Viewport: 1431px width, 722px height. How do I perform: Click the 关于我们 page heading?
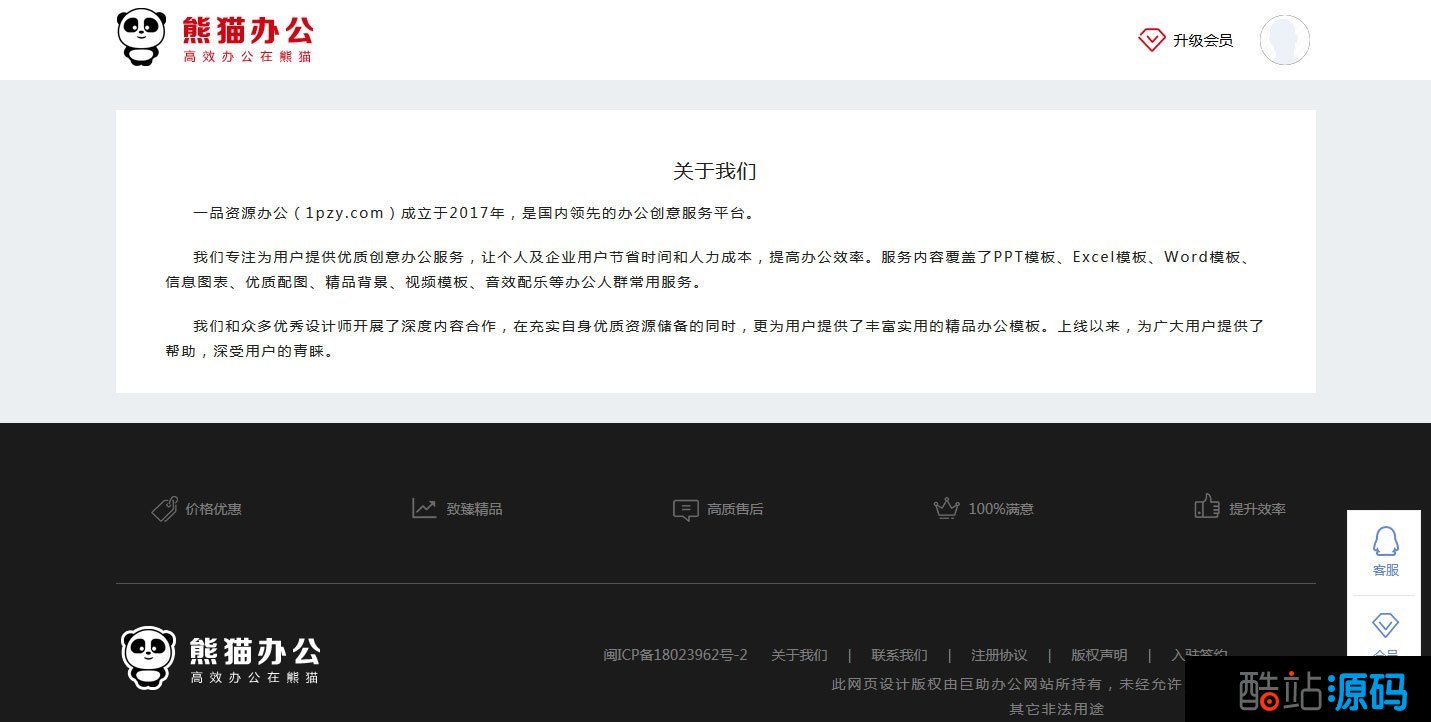(x=715, y=171)
